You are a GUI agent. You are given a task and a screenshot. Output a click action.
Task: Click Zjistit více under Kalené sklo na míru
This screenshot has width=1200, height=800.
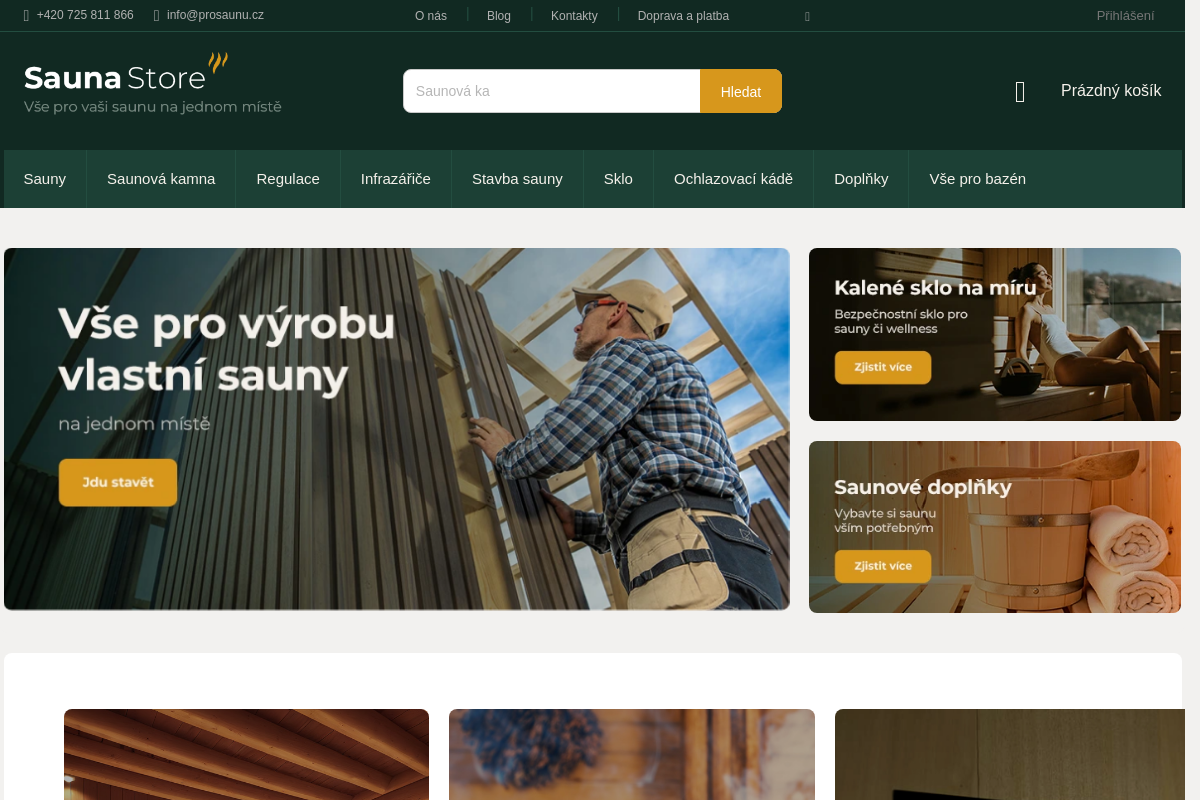[882, 367]
